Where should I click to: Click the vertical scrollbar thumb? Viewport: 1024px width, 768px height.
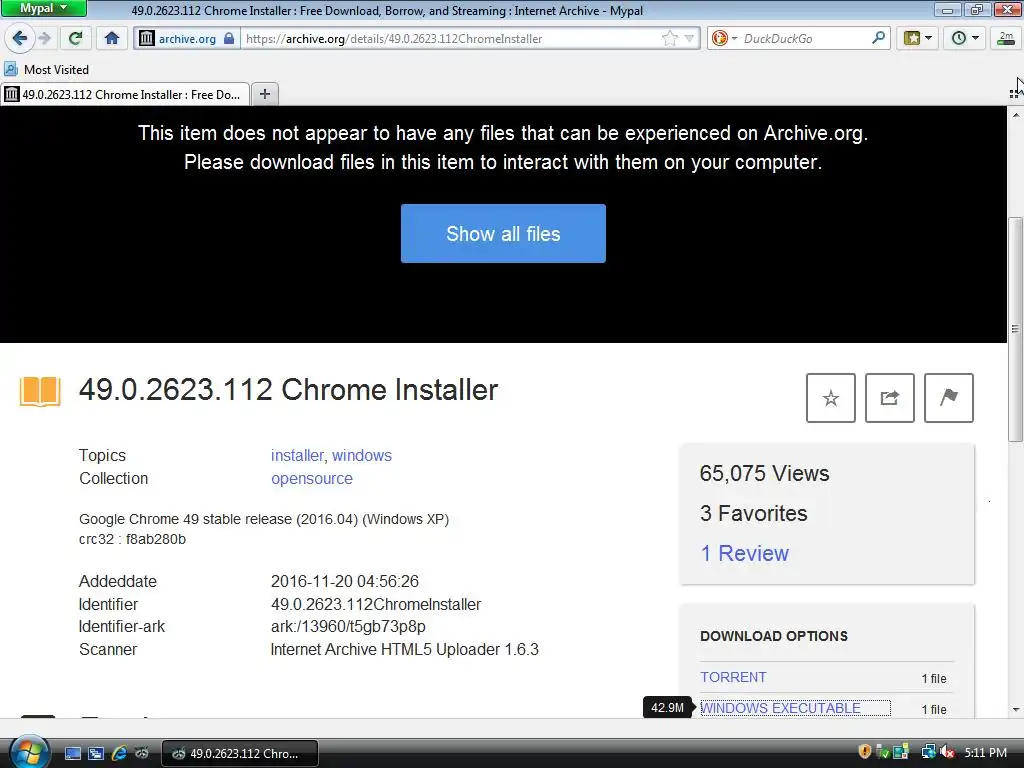tap(1016, 328)
